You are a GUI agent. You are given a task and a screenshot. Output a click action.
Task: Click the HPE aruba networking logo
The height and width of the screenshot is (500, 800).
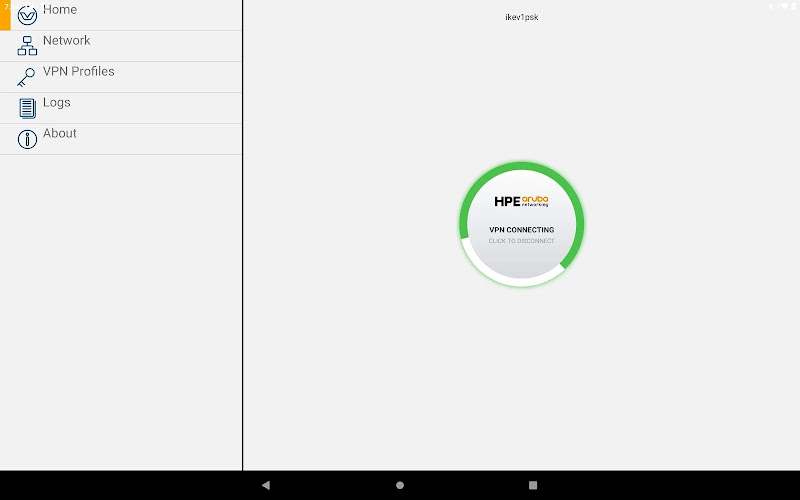tap(521, 201)
